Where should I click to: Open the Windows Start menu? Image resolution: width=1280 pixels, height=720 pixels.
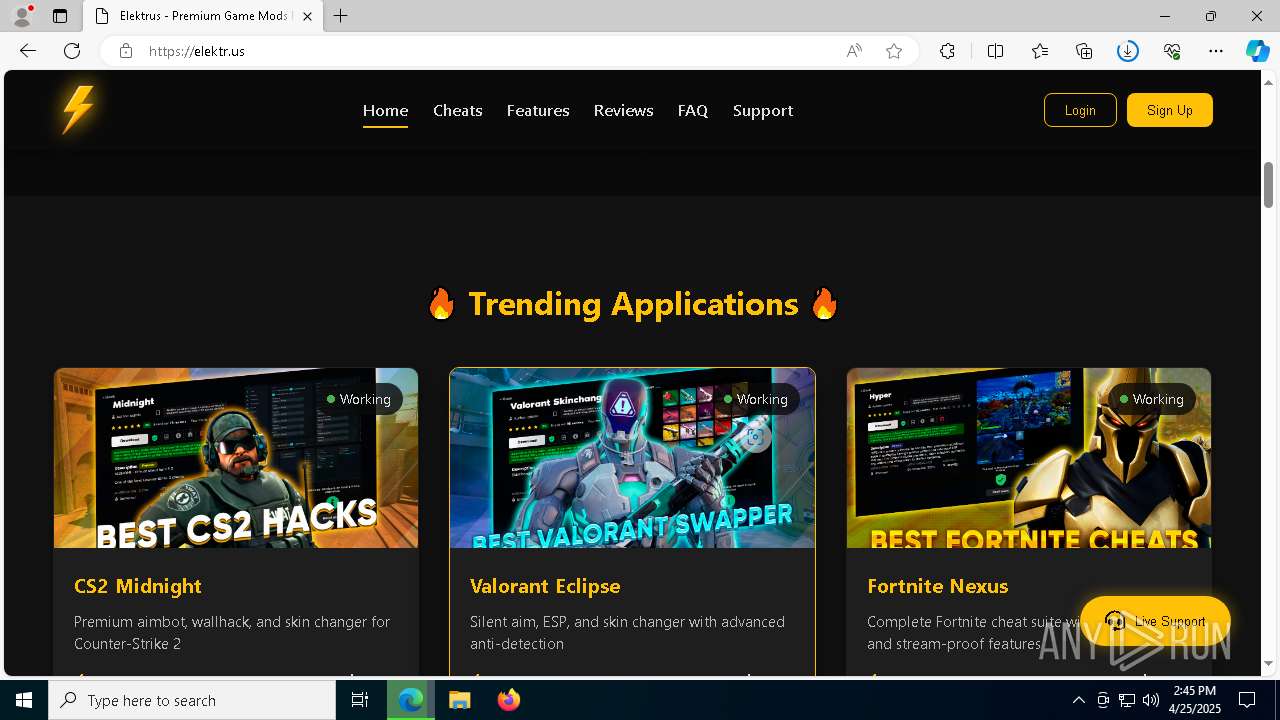point(24,700)
